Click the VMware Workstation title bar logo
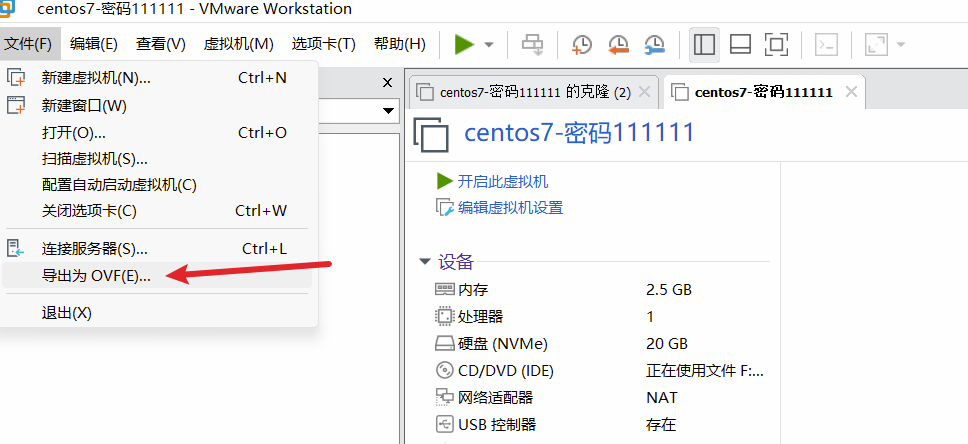Image resolution: width=968 pixels, height=444 pixels. point(7,9)
